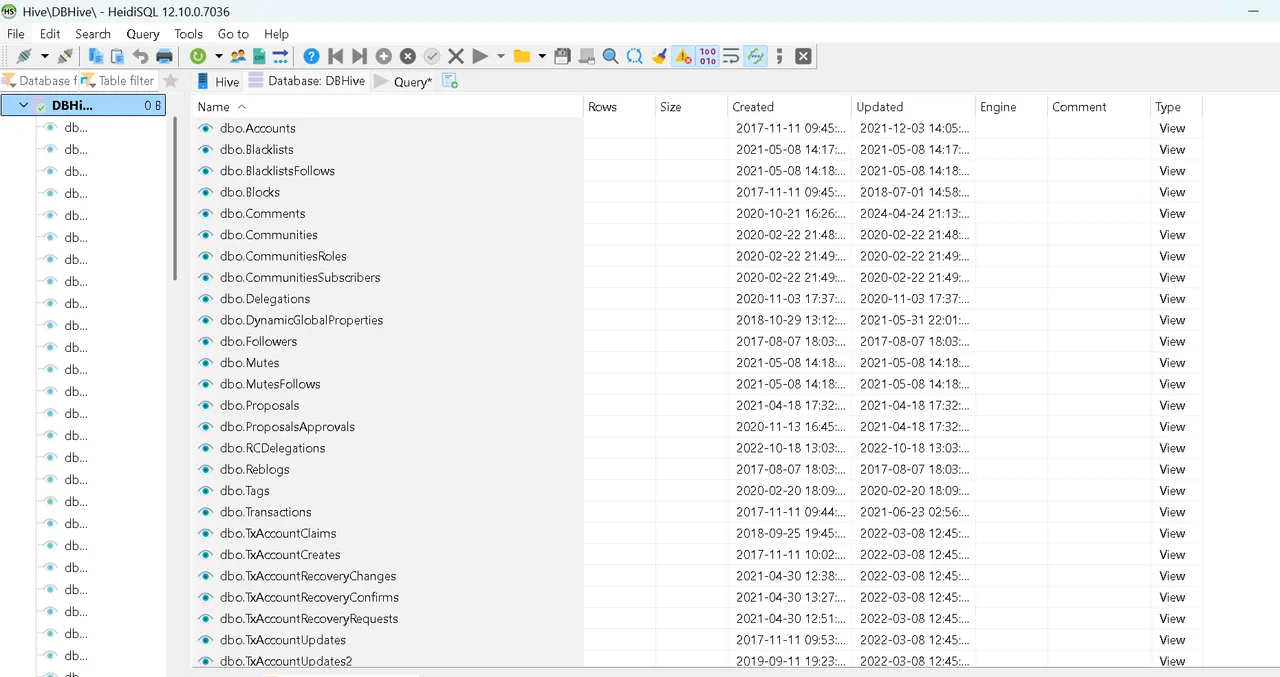
Task: Click the delete row circle-x icon
Action: (408, 56)
